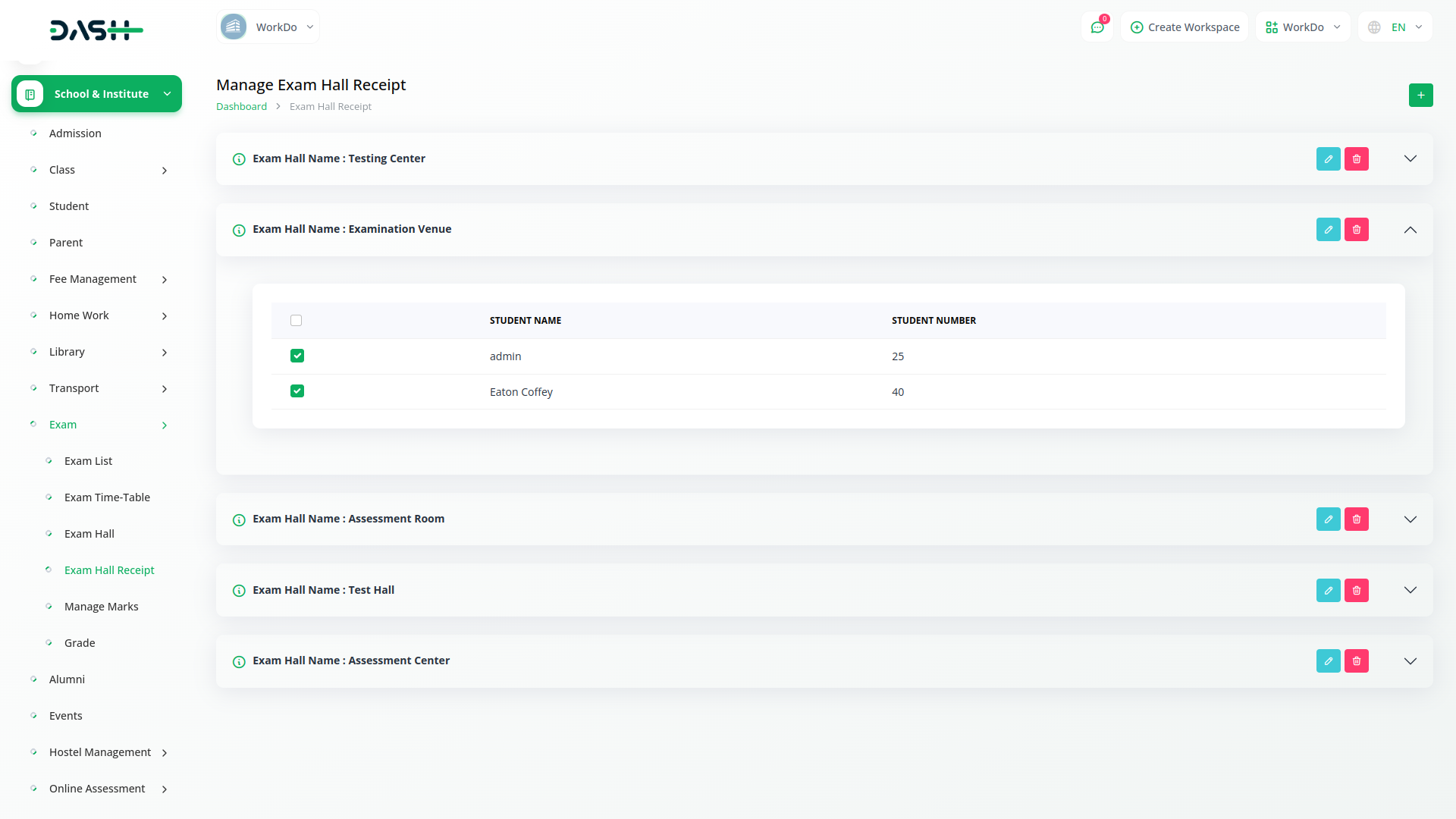The height and width of the screenshot is (819, 1456).
Task: Click the info icon beside Test Hall
Action: (x=239, y=591)
